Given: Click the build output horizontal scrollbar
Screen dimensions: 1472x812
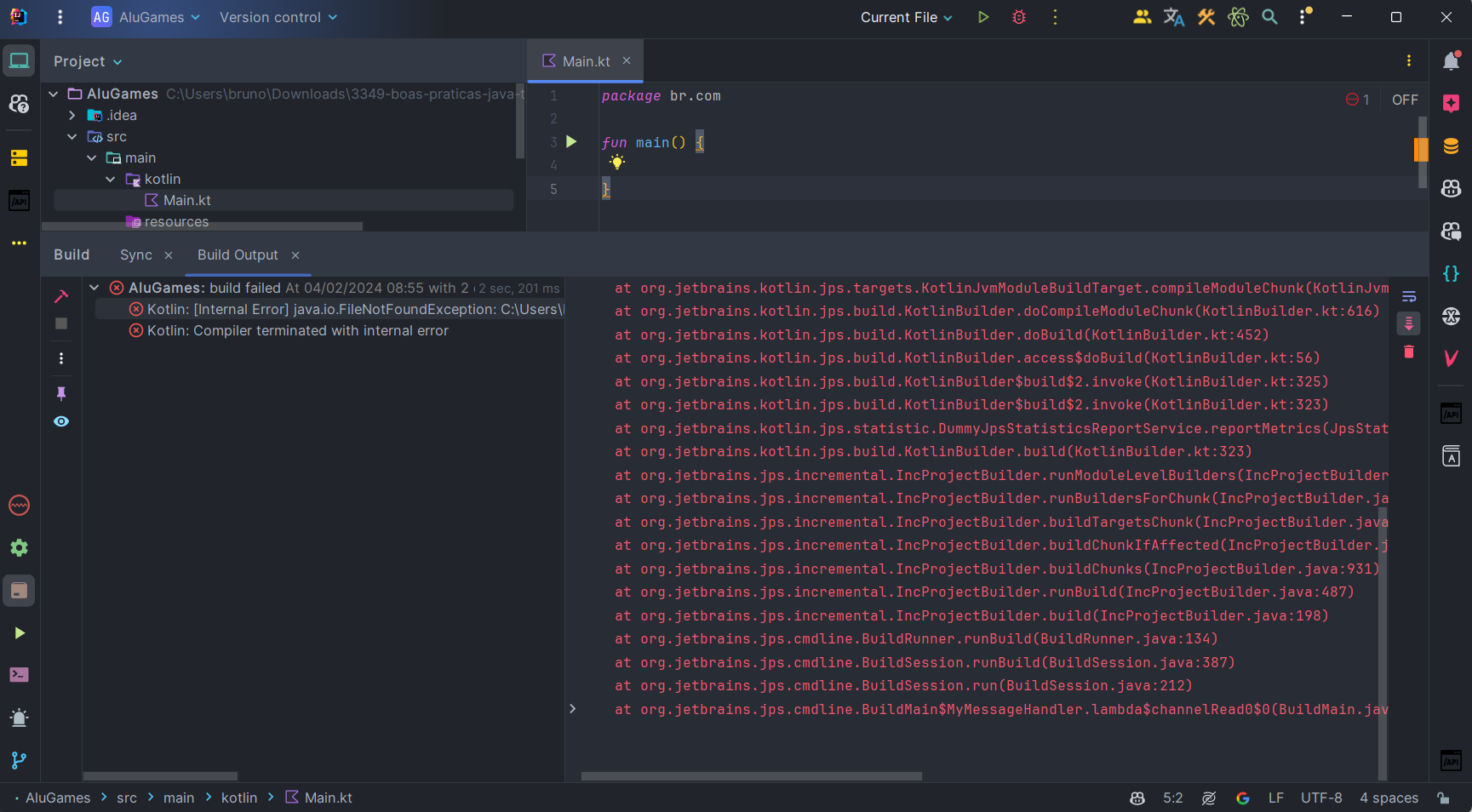Looking at the screenshot, I should 751,776.
